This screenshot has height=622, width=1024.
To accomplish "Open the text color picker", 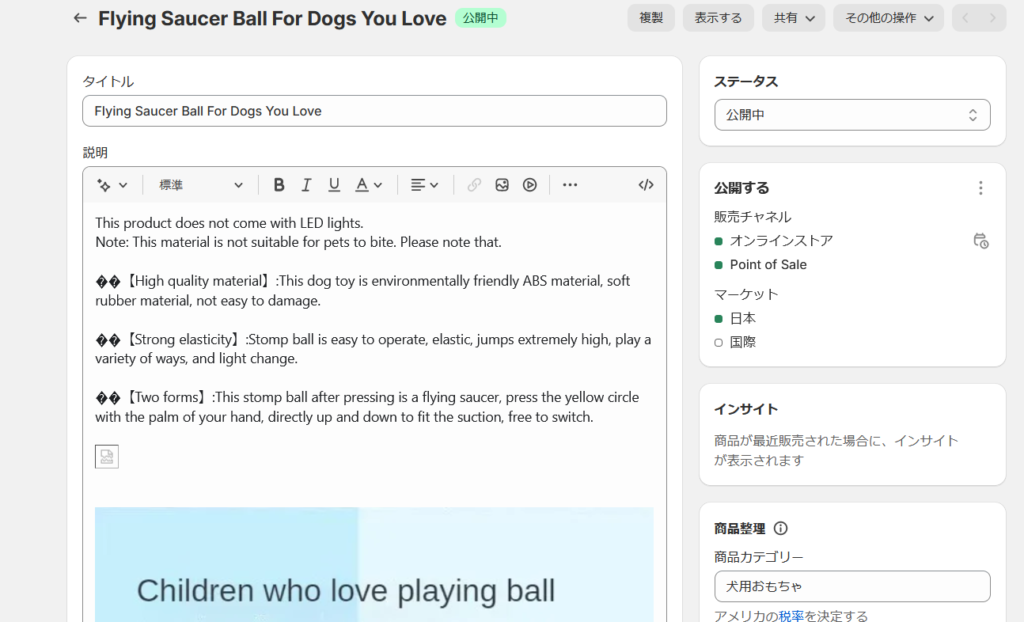I will pyautogui.click(x=368, y=185).
